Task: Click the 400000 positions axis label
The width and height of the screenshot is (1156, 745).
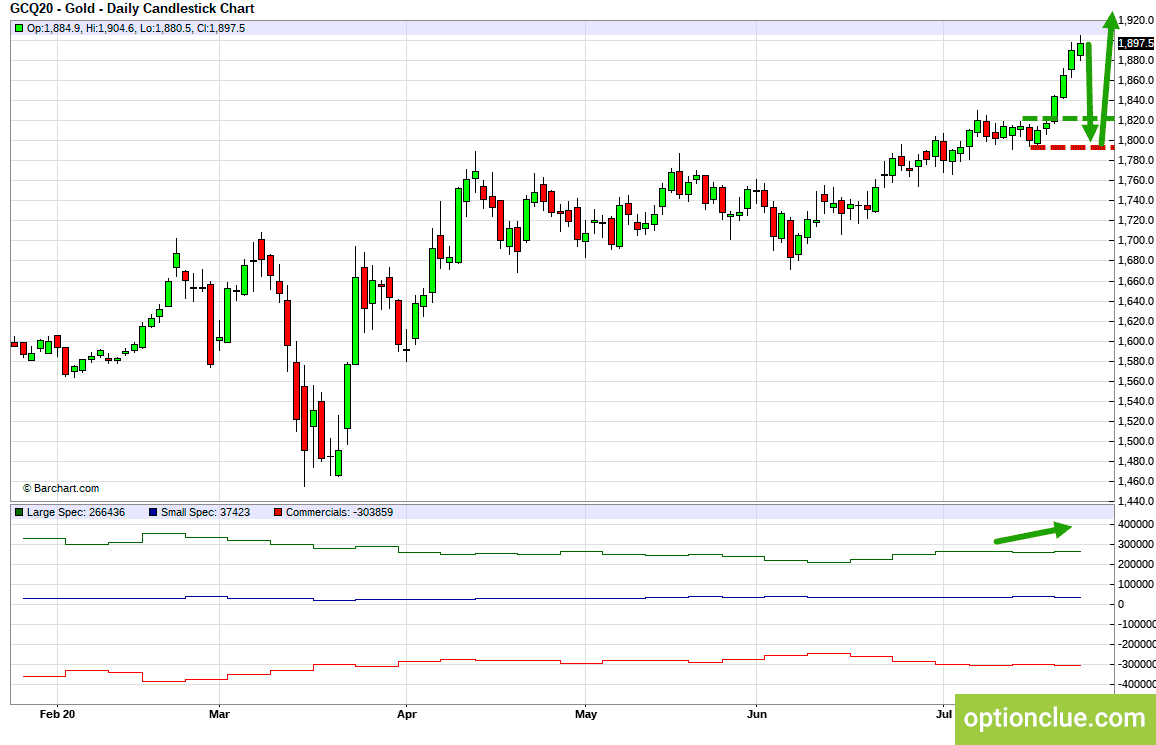Action: [x=1136, y=525]
